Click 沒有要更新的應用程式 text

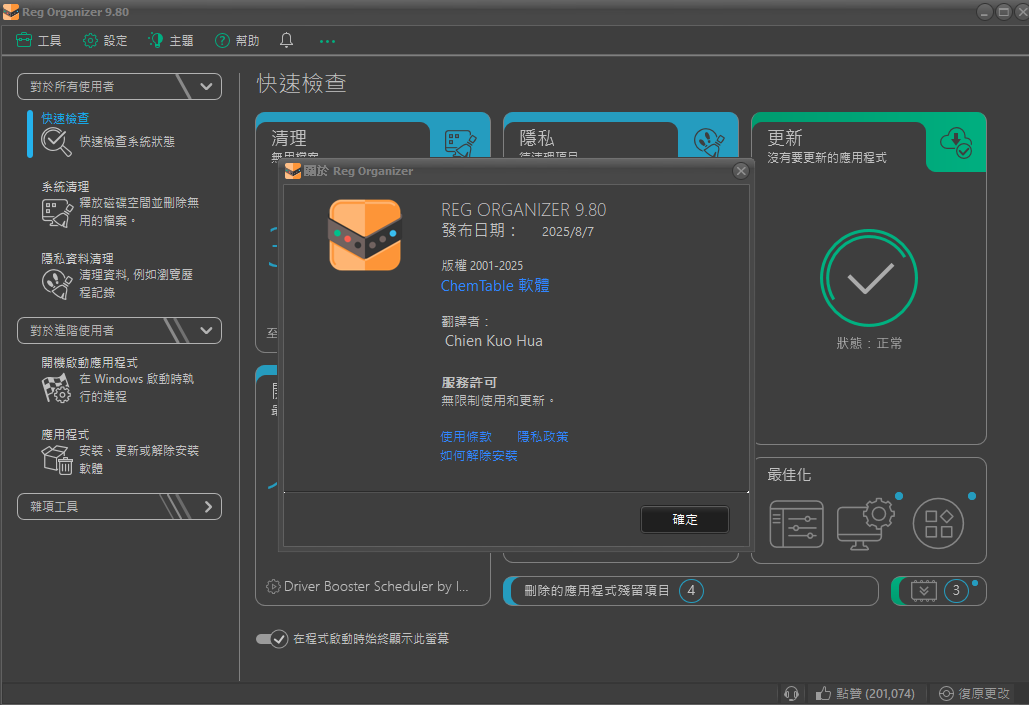click(x=827, y=158)
